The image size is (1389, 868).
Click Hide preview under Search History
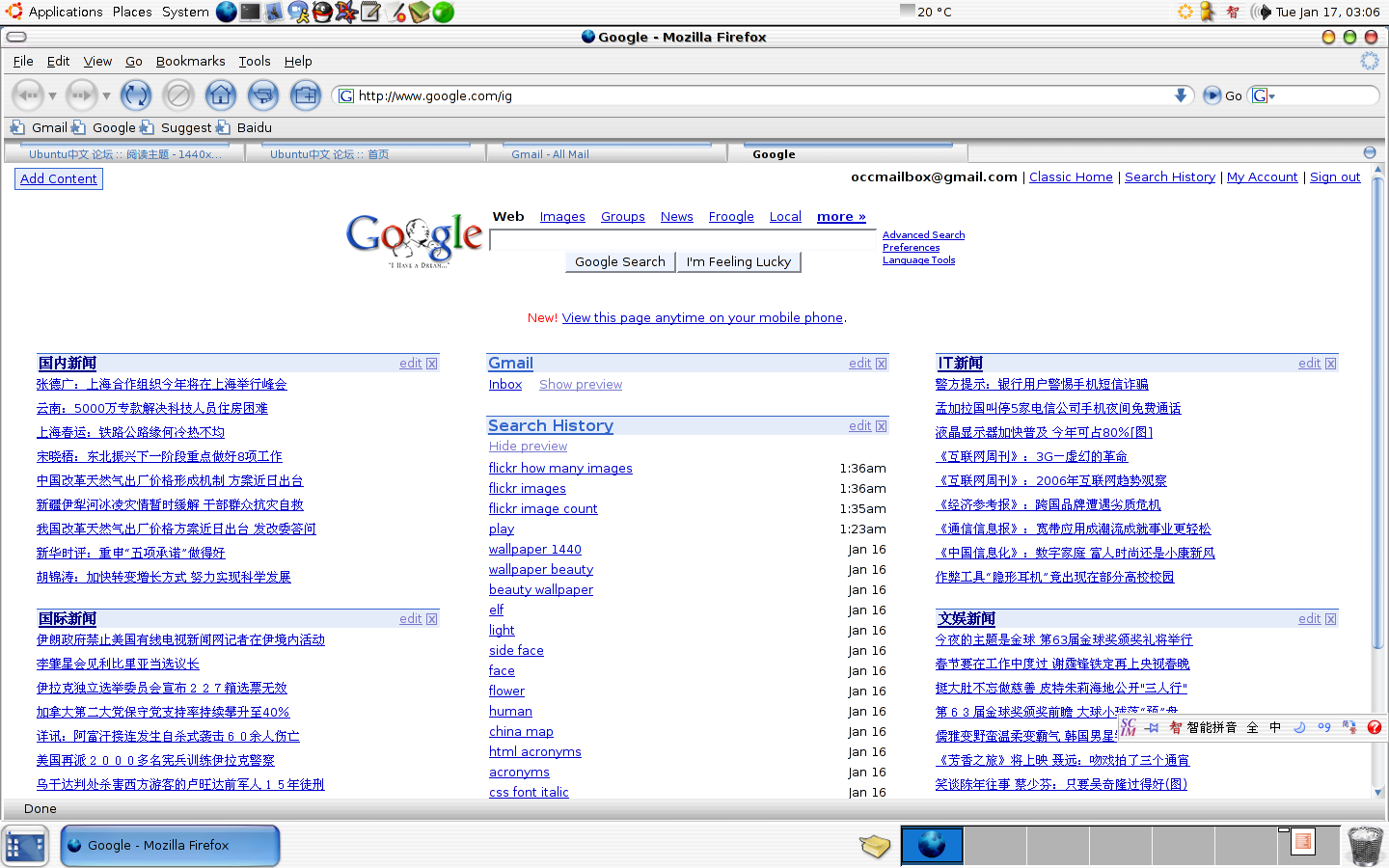[528, 447]
